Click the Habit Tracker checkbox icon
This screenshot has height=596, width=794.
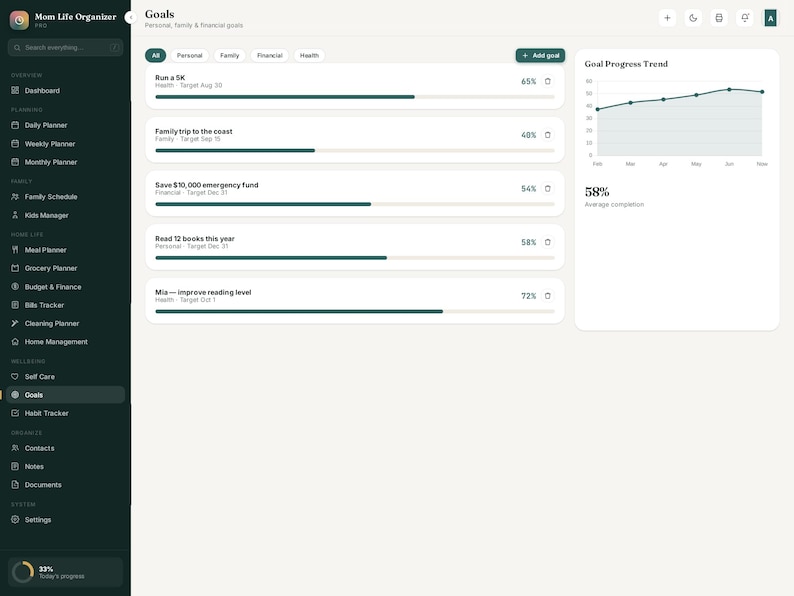(15, 413)
